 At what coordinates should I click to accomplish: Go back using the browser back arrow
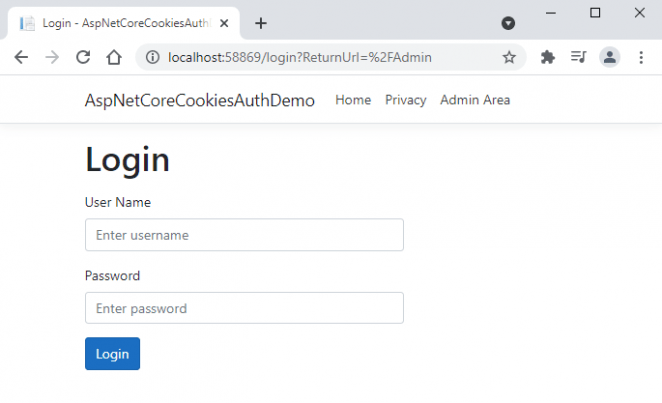point(21,57)
